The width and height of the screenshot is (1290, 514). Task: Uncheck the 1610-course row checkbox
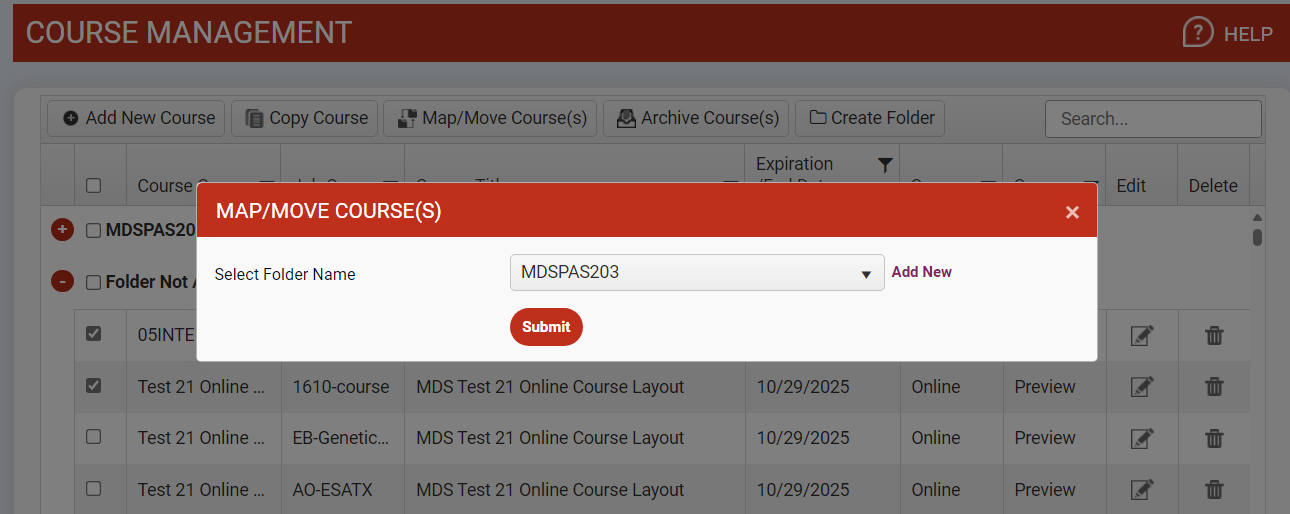click(x=93, y=386)
